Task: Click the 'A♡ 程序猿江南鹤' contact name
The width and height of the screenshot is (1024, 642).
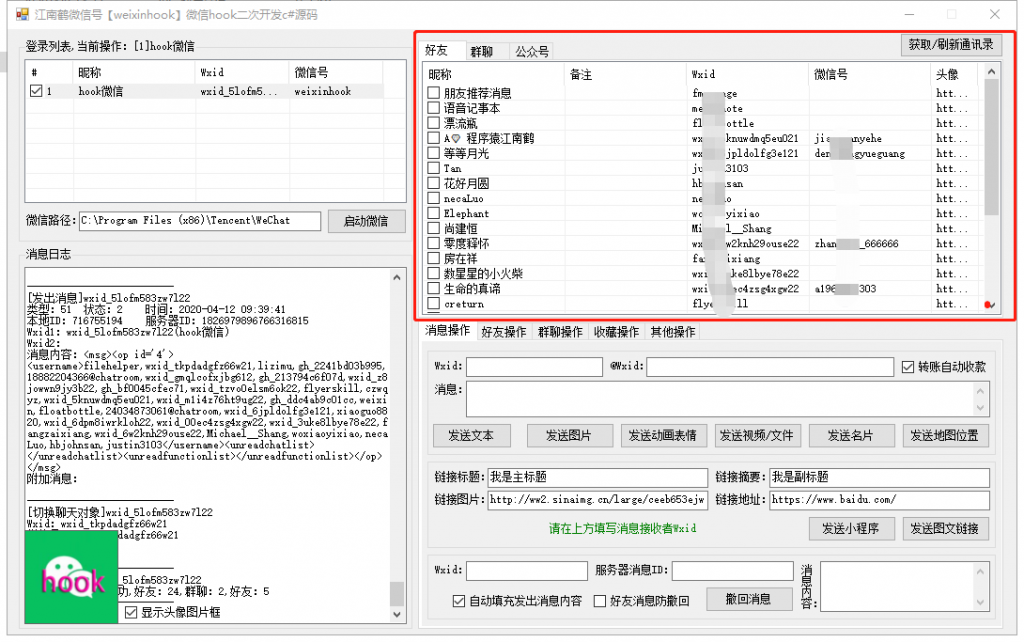Action: 489,138
